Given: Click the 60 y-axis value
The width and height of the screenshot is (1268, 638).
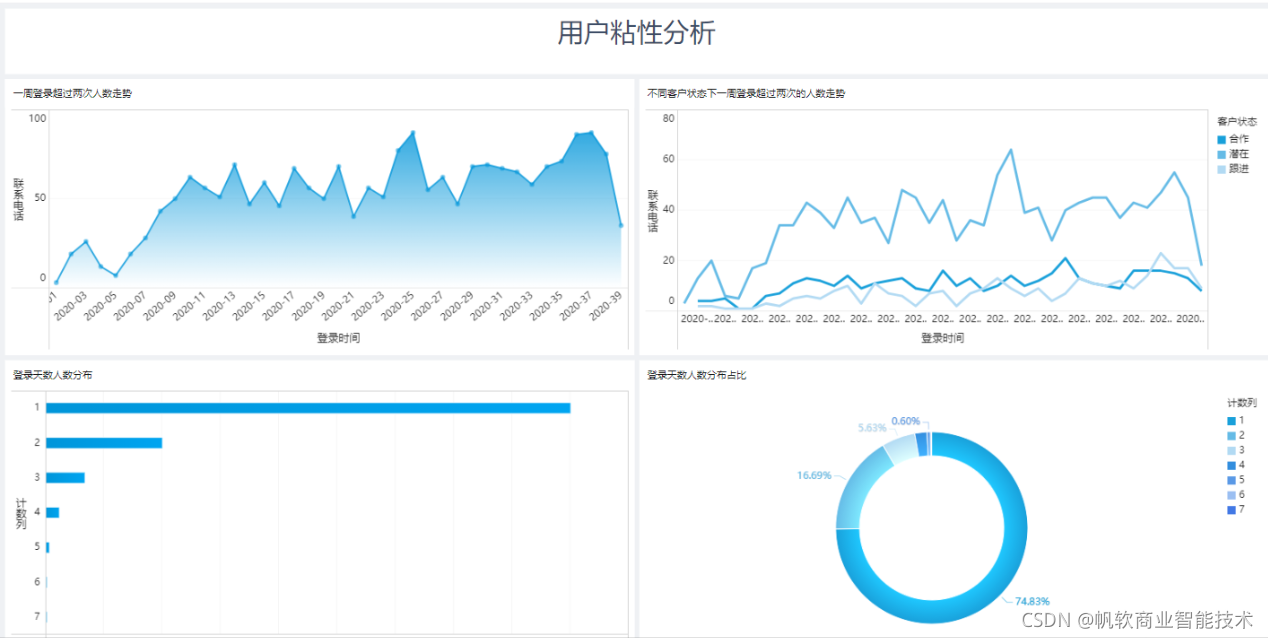Looking at the screenshot, I should click(x=669, y=159).
